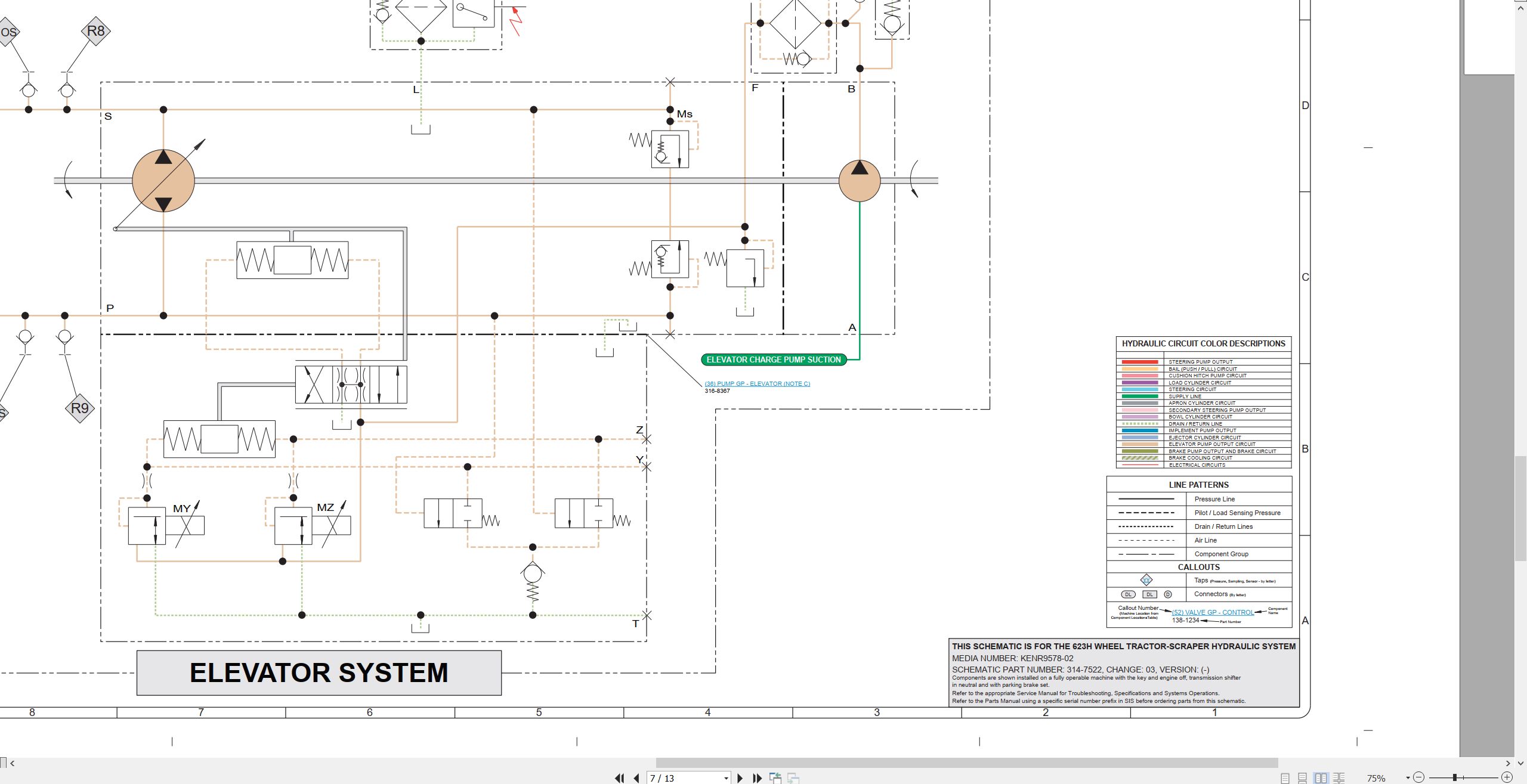Click vertical scrollbar down arrow

click(1521, 763)
